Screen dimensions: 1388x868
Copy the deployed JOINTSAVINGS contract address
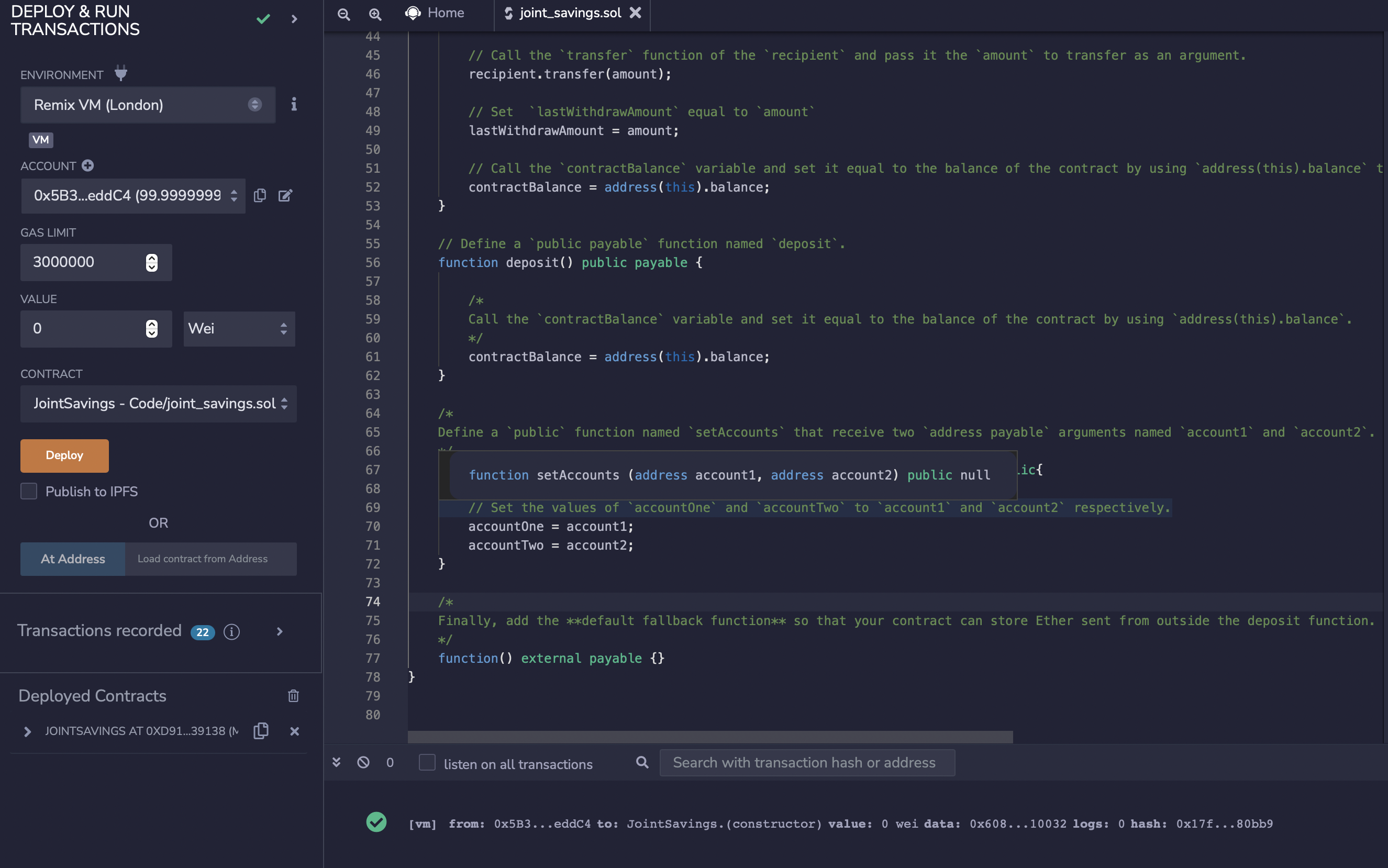(x=261, y=731)
